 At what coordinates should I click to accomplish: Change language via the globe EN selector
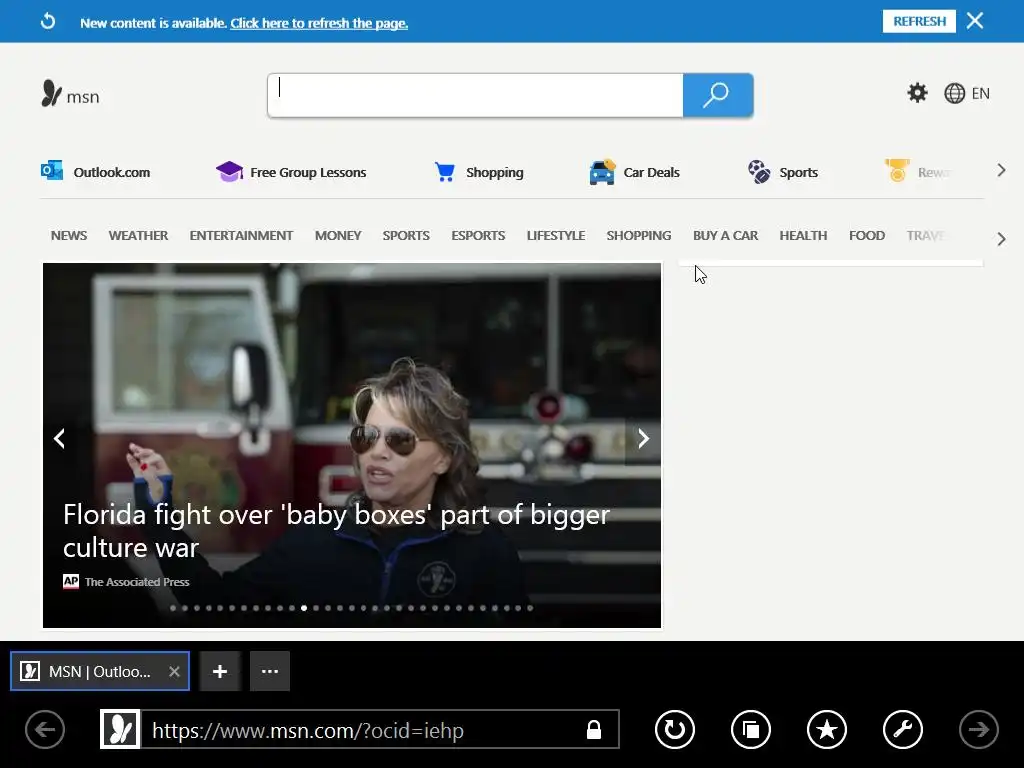967,93
